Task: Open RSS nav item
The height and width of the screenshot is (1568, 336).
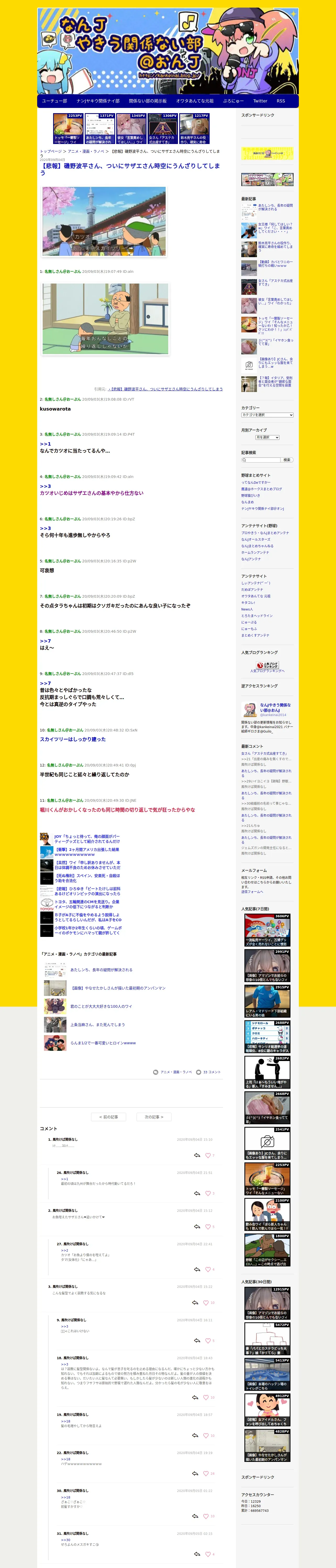Action: pos(281,101)
